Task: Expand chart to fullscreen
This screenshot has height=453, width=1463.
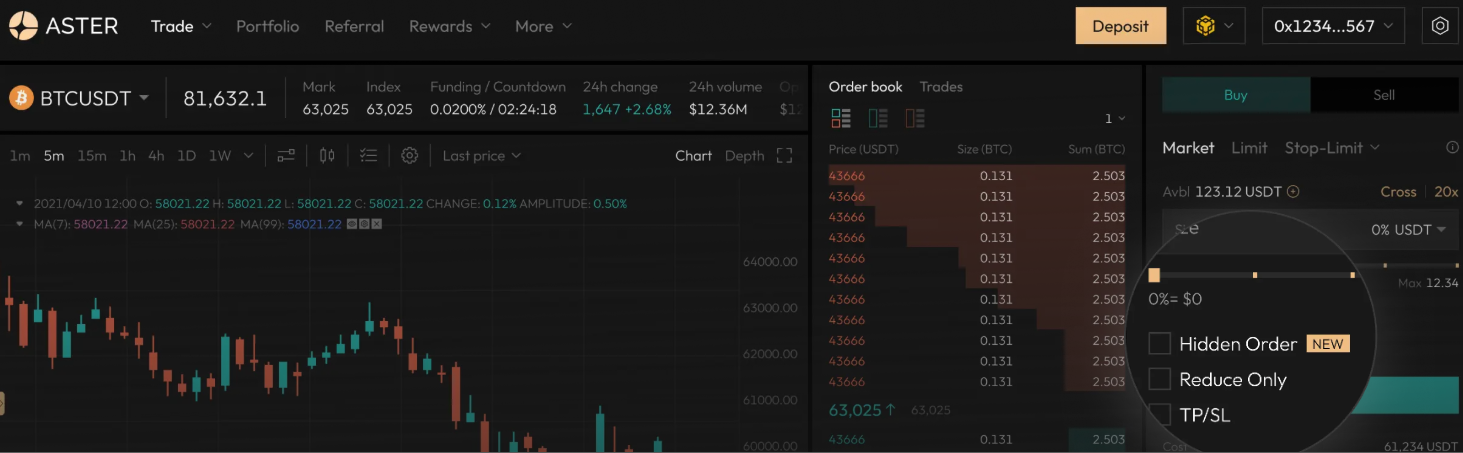Action: (x=784, y=155)
